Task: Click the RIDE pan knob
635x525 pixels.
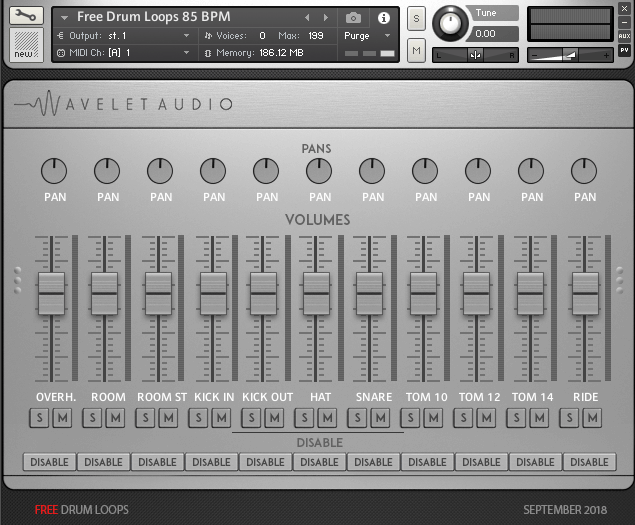Action: coord(584,171)
